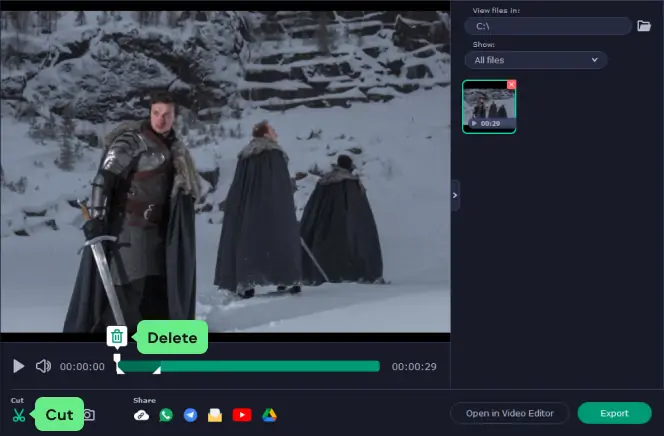Mute the audio with the speaker icon
This screenshot has height=436, width=664.
pos(43,366)
